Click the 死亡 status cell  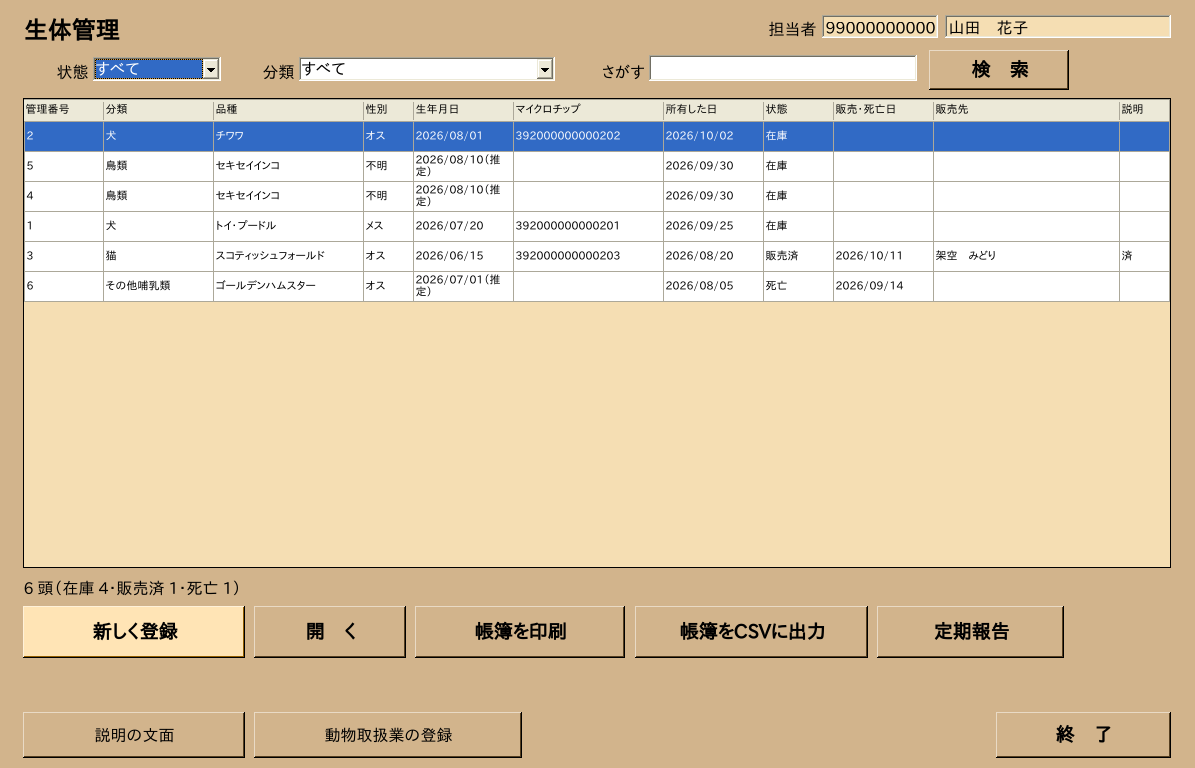point(798,286)
